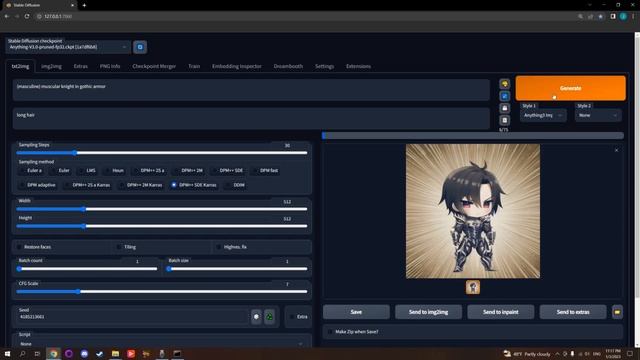Open the Chrome three-dot menu
640x360 pixels.
point(633,16)
